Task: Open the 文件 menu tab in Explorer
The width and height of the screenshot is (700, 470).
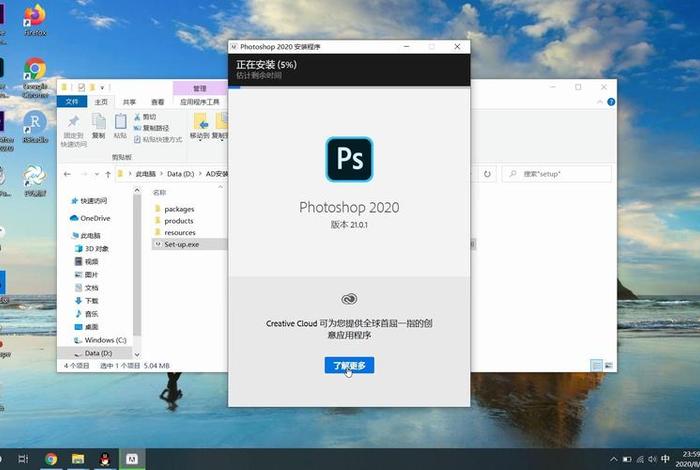Action: tap(72, 102)
